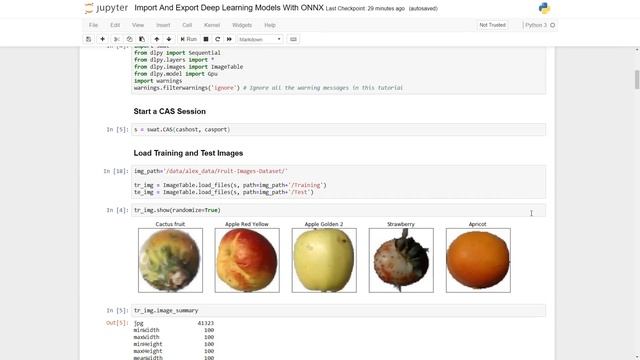Click the Cactus fruit image
640x360 pixels.
tap(170, 260)
